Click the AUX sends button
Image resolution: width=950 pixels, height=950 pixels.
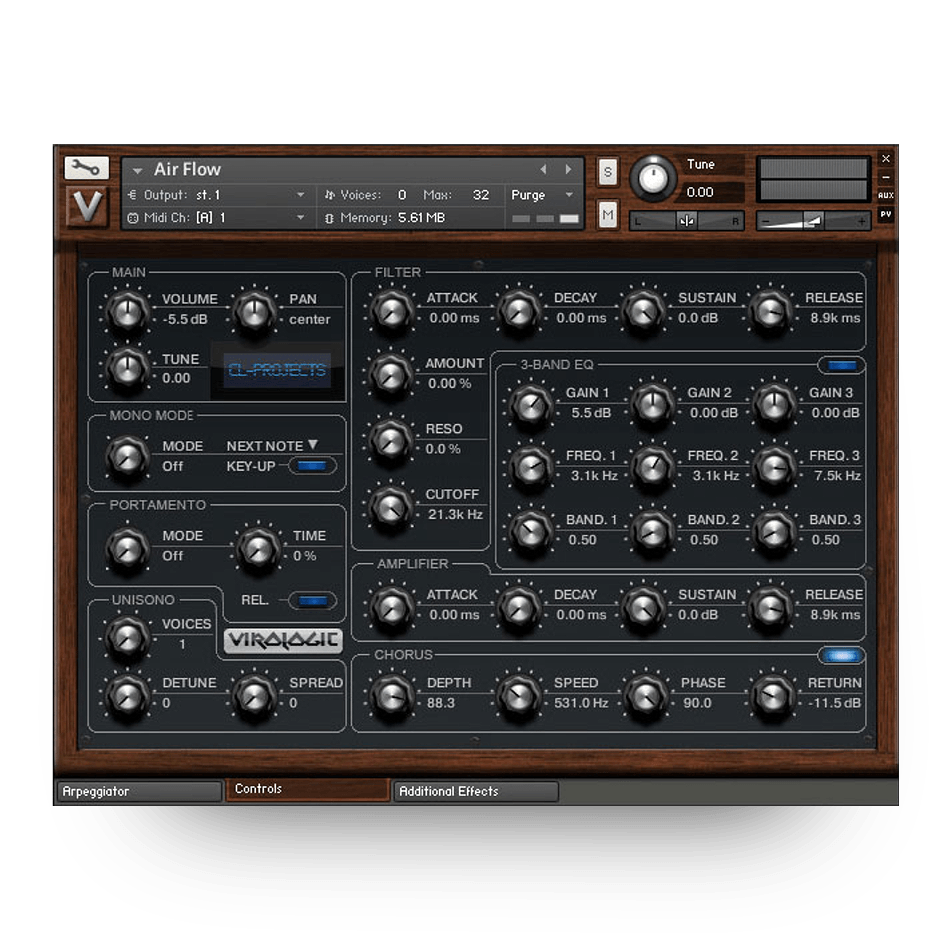pos(885,195)
